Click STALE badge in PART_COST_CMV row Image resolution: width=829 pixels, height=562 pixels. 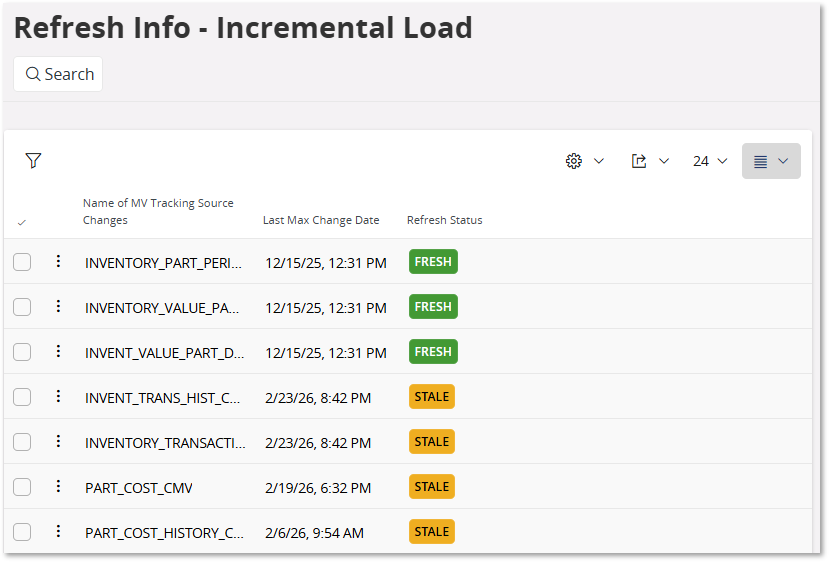click(x=431, y=486)
